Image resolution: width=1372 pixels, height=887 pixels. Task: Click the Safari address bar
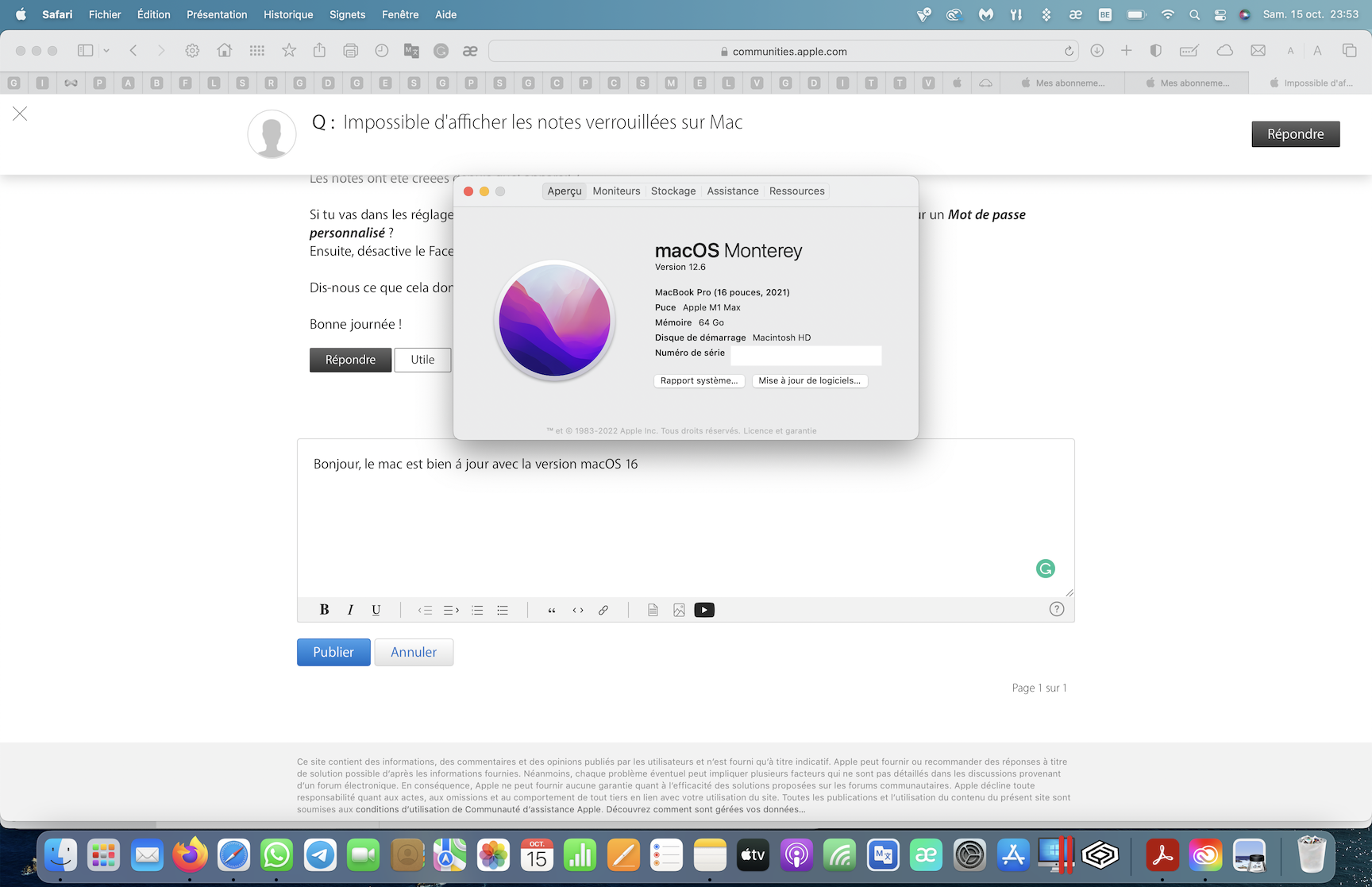(784, 52)
